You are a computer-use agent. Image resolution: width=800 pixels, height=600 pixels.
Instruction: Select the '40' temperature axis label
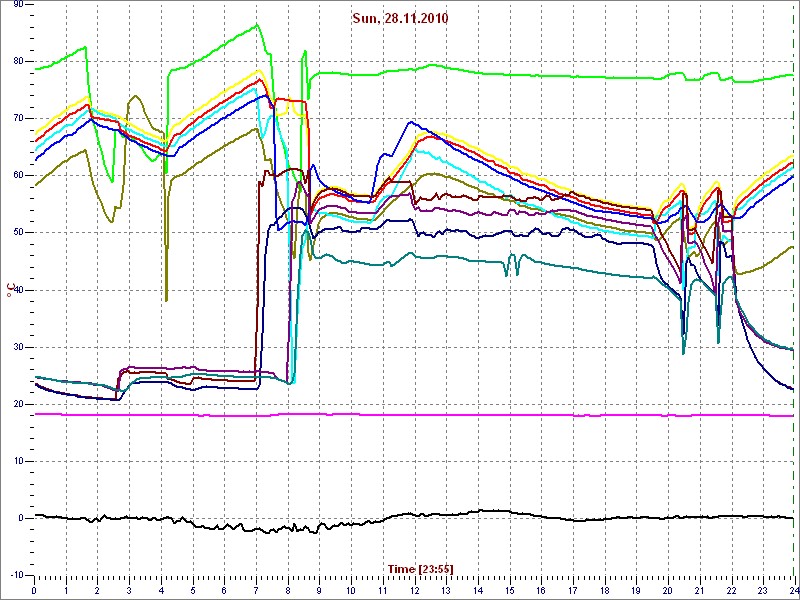coord(17,290)
